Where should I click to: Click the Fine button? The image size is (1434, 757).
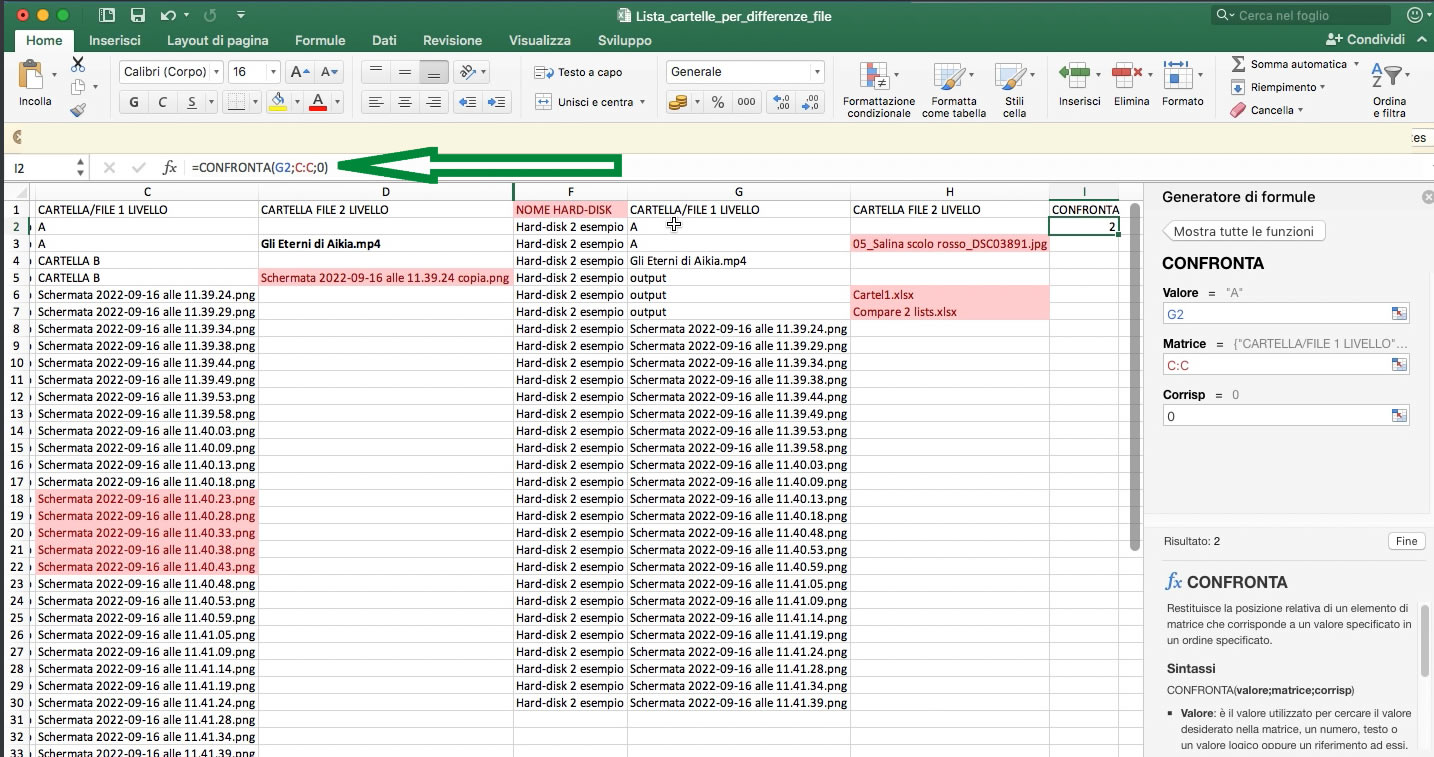tap(1406, 541)
